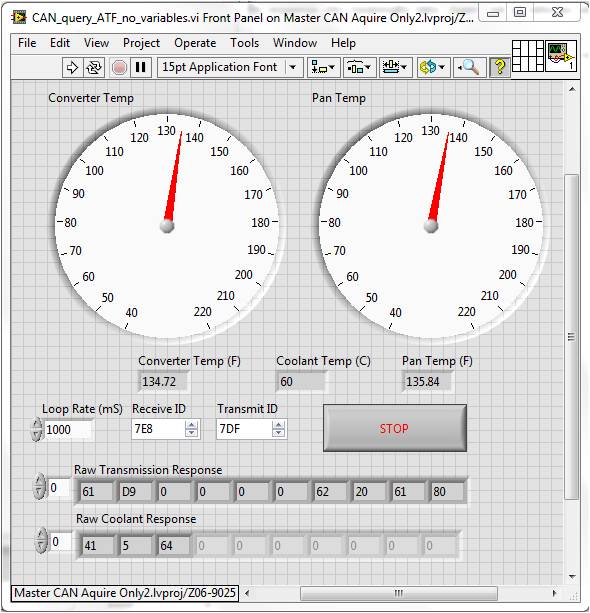
Task: Click Raw Transmission Response index stepper
Action: point(39,486)
